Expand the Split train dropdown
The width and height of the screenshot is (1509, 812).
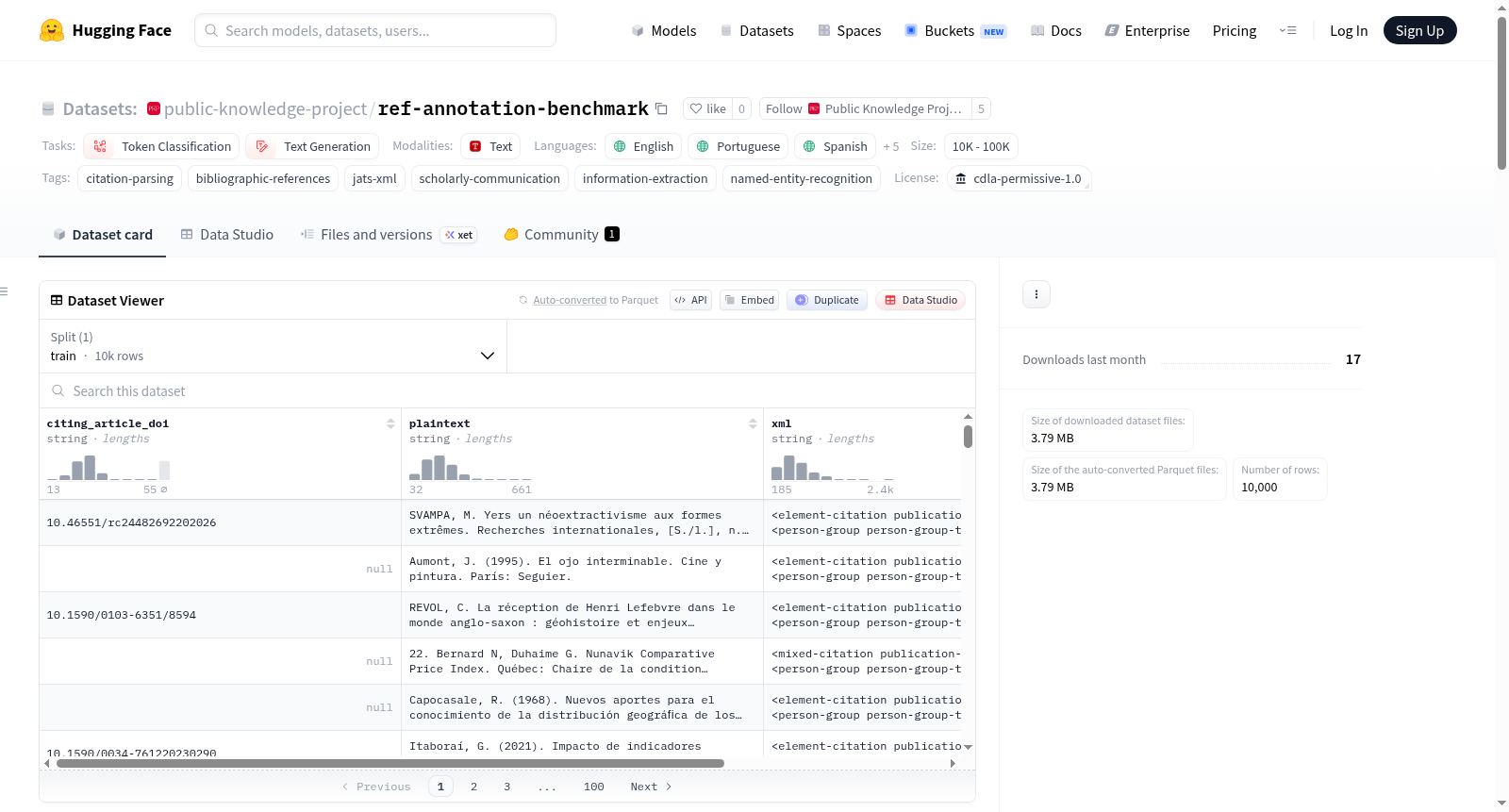tap(273, 346)
